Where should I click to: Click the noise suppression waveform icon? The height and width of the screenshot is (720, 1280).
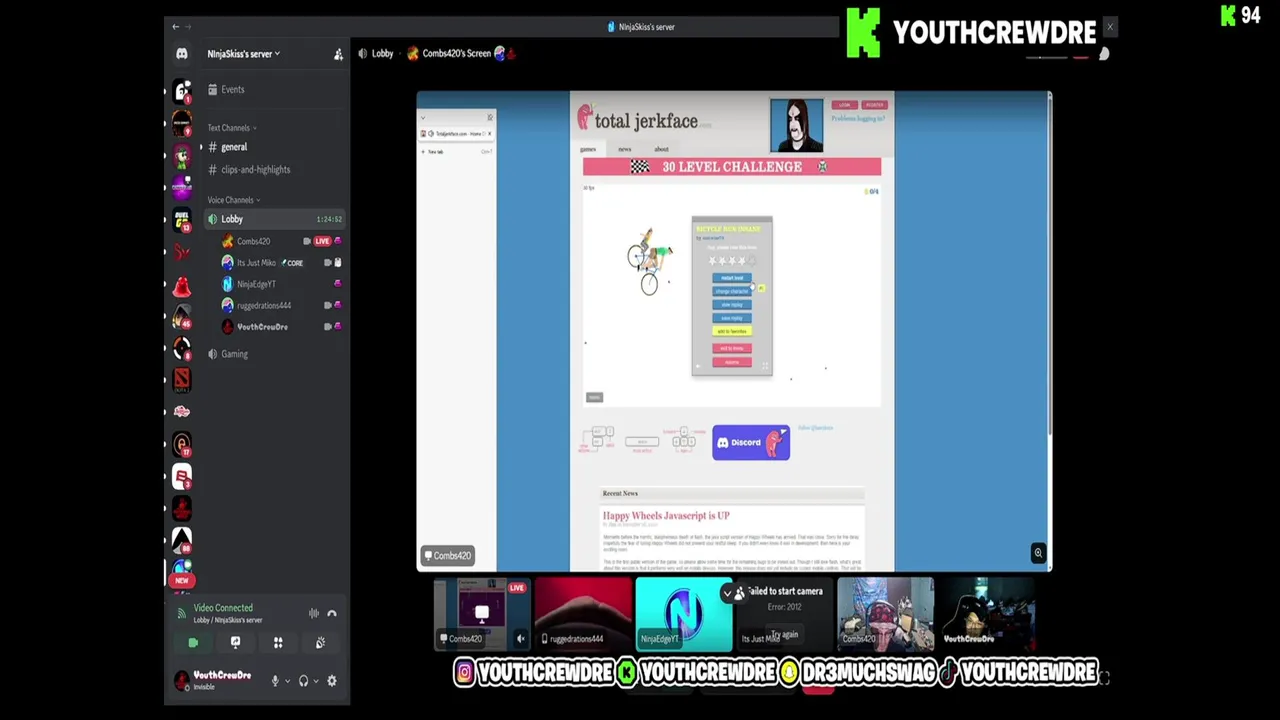point(313,613)
